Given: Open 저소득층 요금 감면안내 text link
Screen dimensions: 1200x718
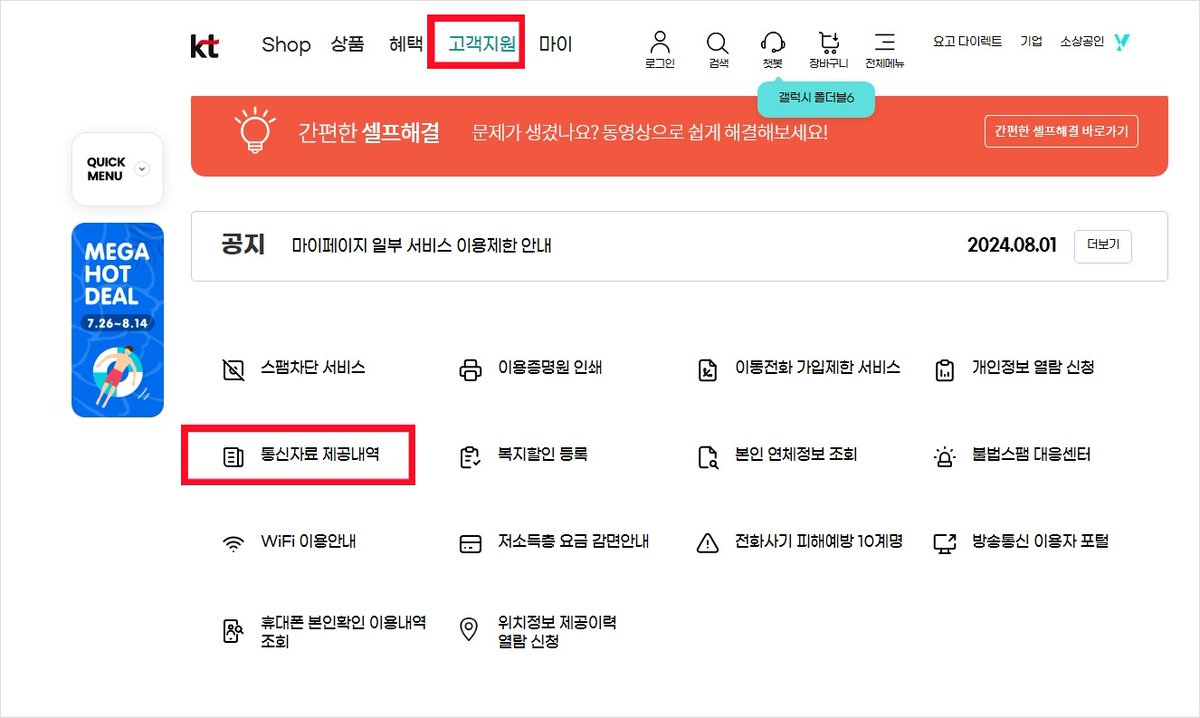Looking at the screenshot, I should [574, 542].
